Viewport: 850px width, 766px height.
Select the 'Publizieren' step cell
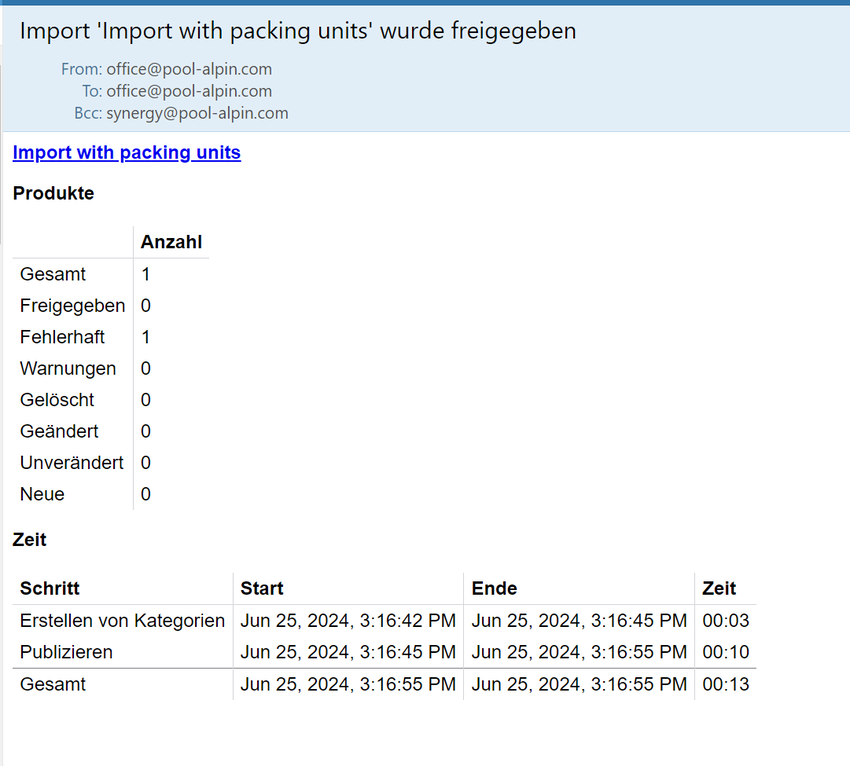point(66,652)
